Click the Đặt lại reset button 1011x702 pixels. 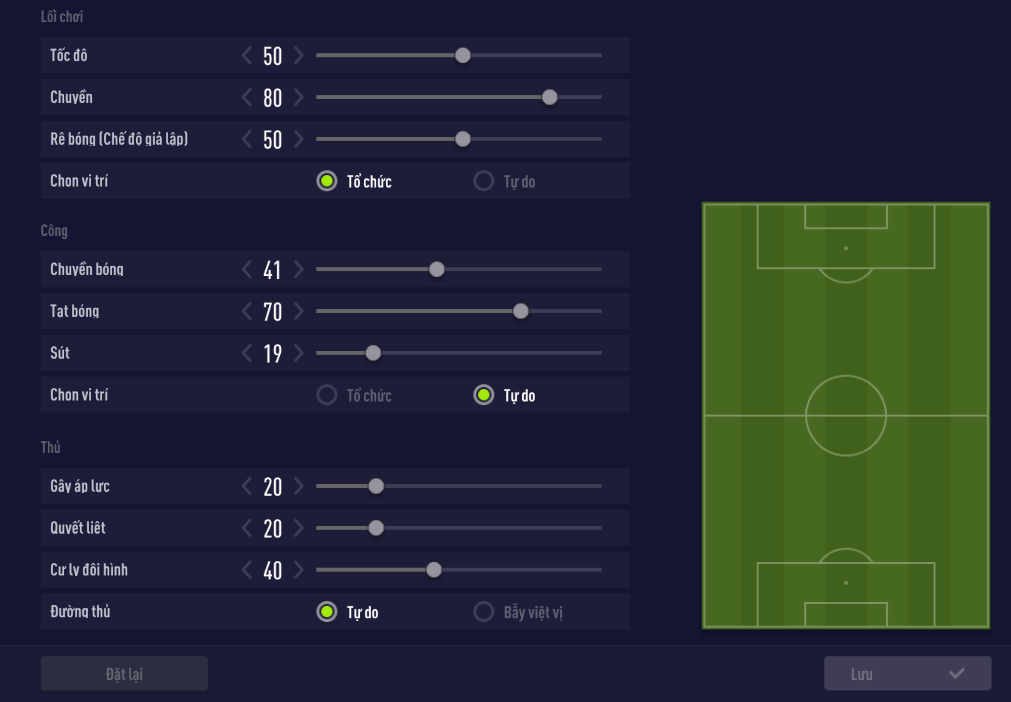[124, 674]
